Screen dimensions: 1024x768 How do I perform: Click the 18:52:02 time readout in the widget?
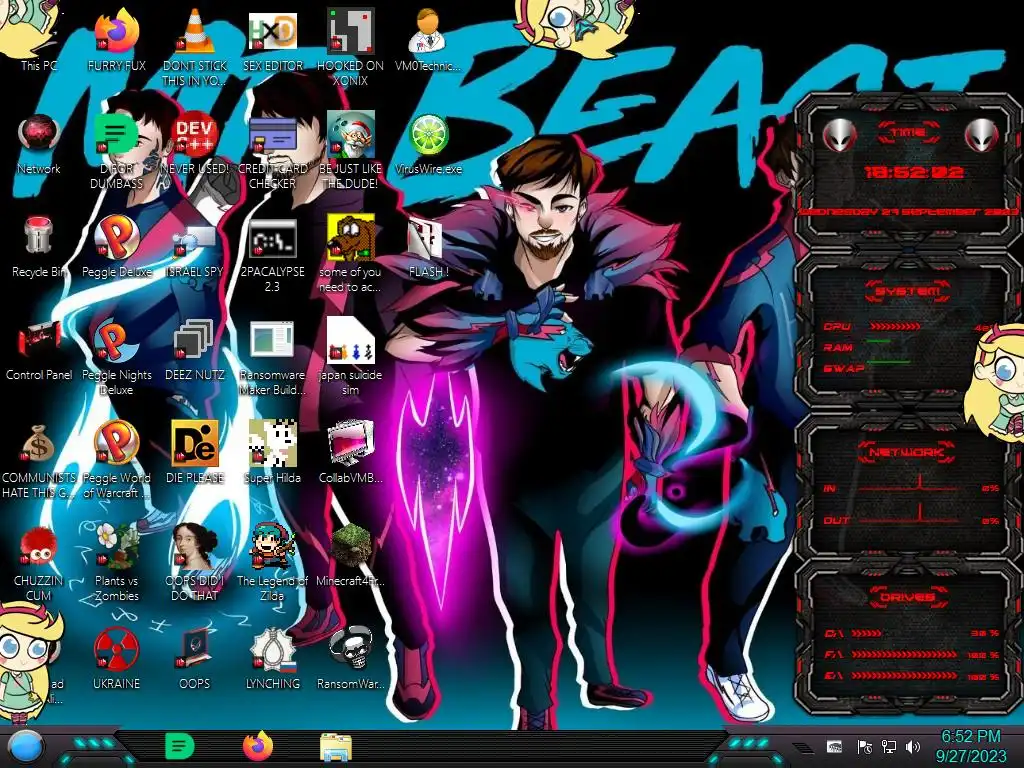[913, 172]
